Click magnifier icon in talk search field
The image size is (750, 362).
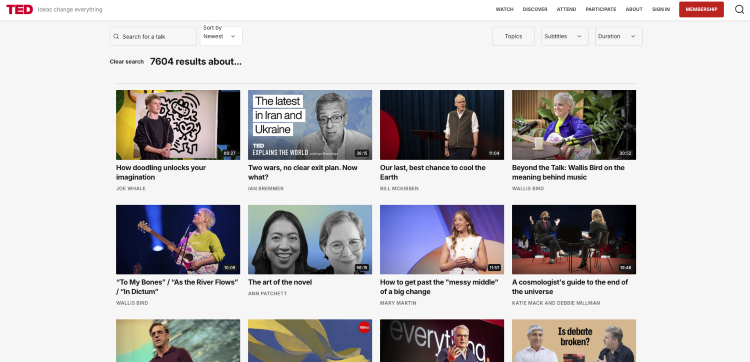tap(116, 36)
